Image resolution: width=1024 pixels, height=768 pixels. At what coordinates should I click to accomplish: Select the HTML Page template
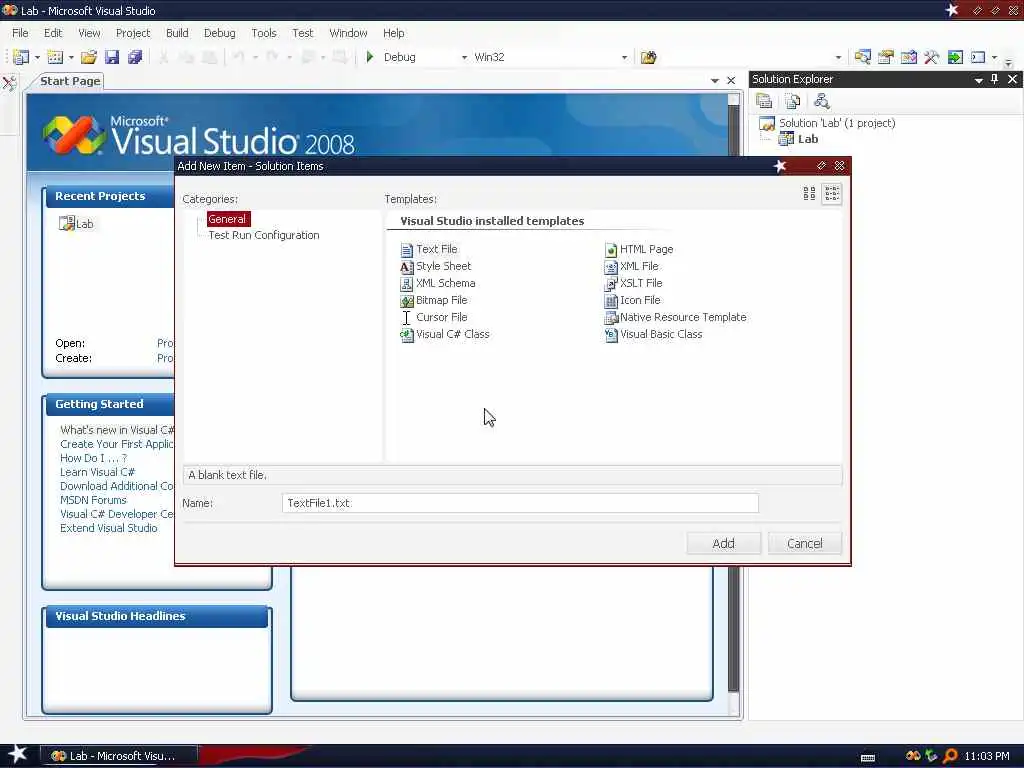click(x=639, y=249)
